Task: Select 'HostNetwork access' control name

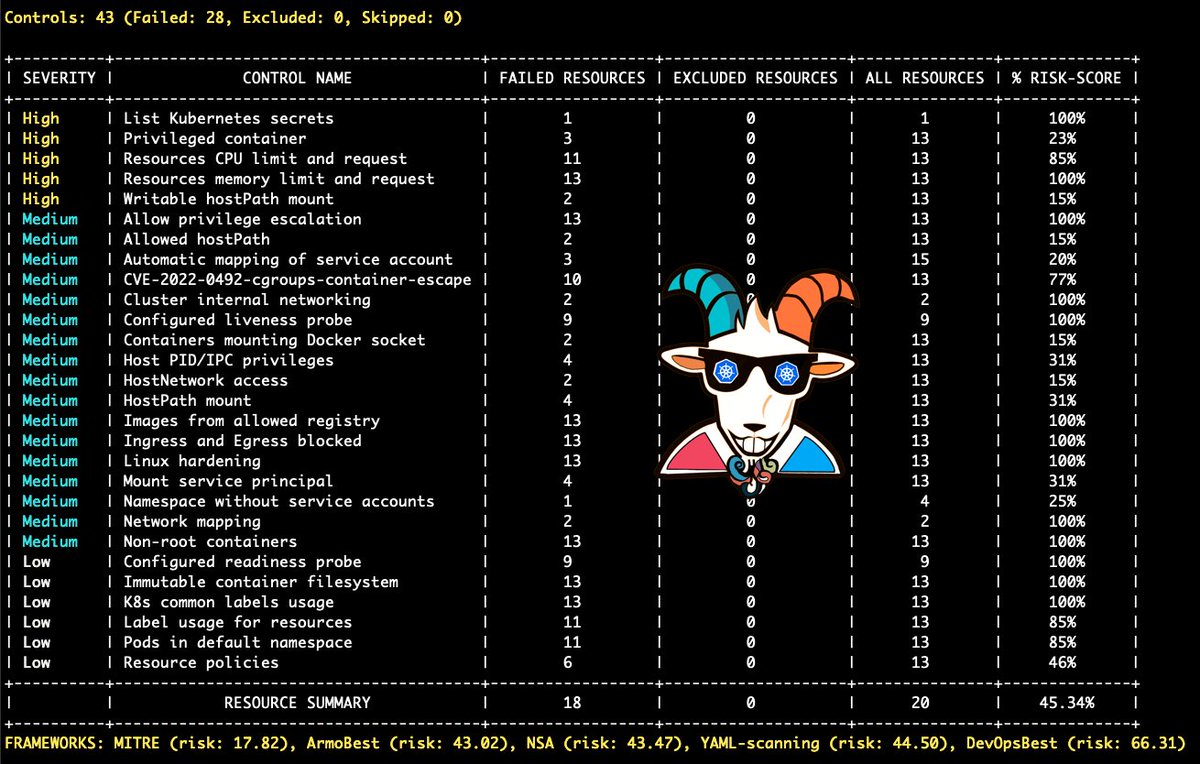Action: (x=206, y=380)
